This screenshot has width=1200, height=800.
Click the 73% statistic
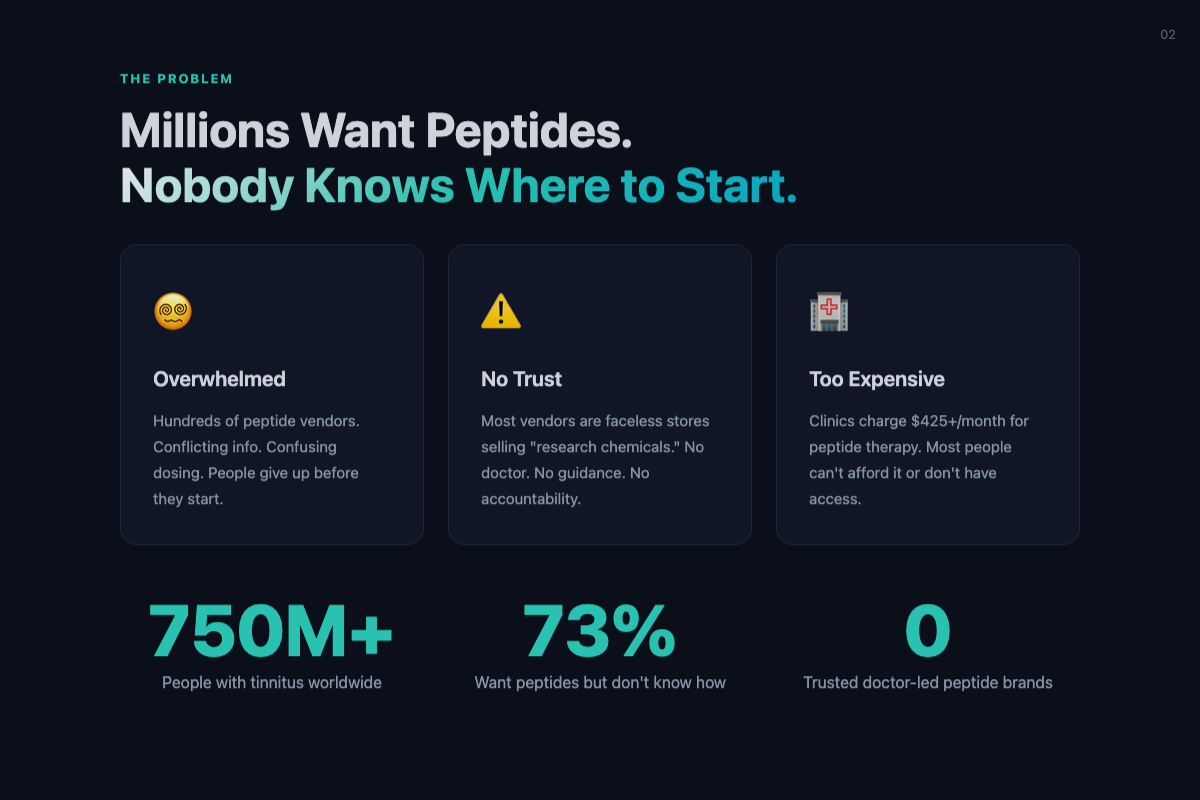[x=600, y=632]
